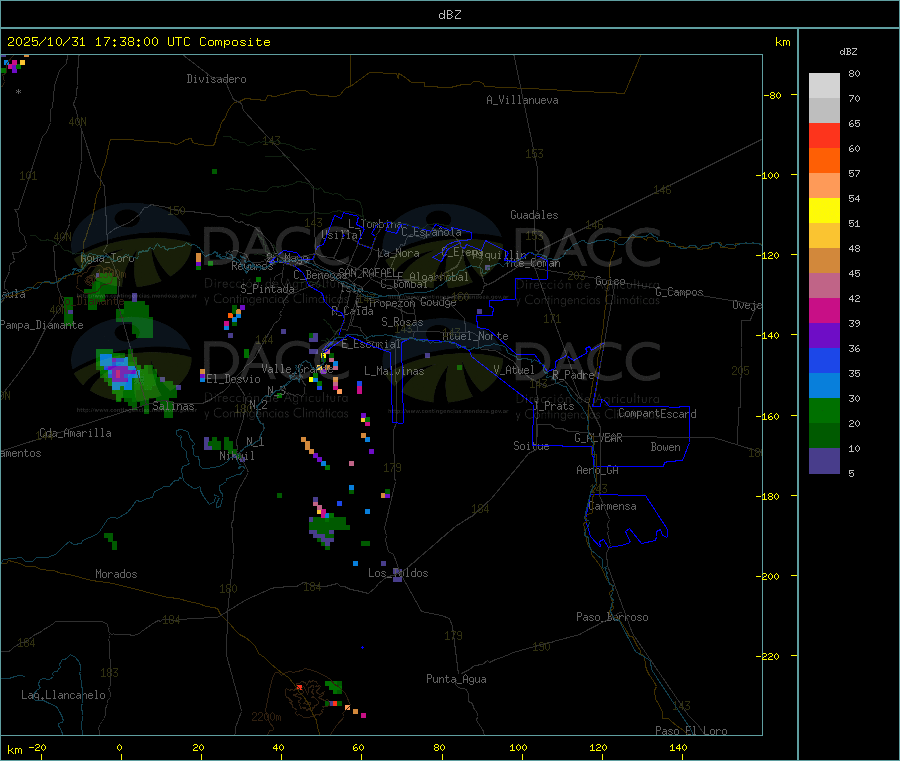The image size is (900, 761).
Task: Click the Guadales map label
Action: [x=534, y=215]
